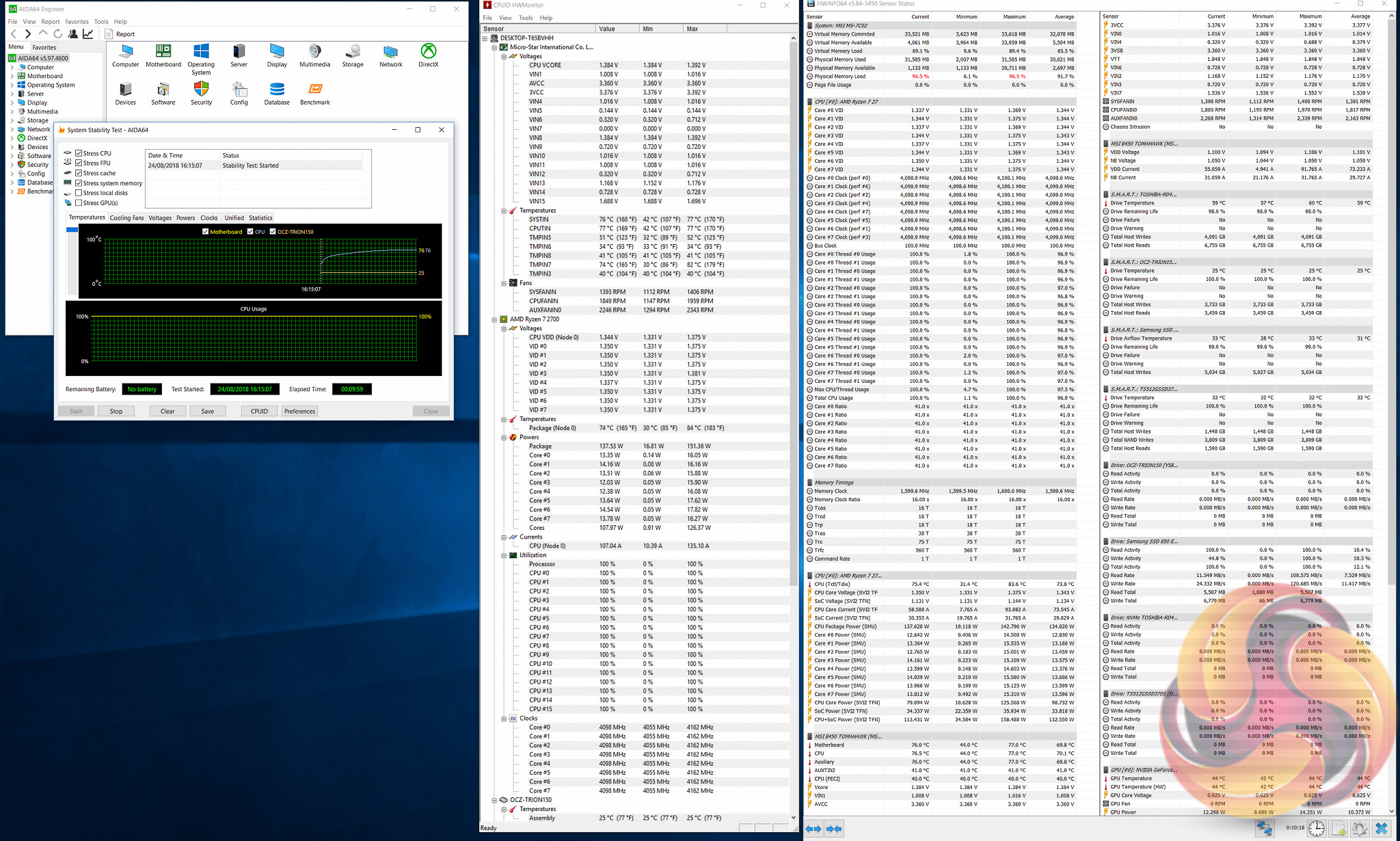
Task: Open the Tools menu in HWMonitor
Action: click(x=525, y=18)
